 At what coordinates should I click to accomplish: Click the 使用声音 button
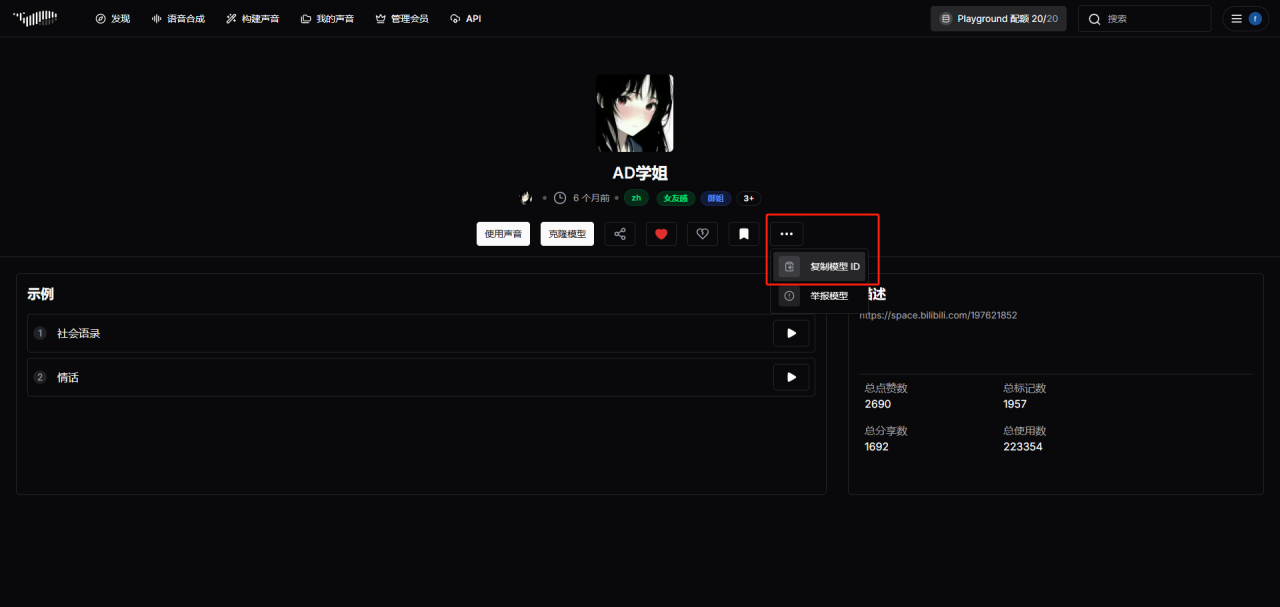503,234
